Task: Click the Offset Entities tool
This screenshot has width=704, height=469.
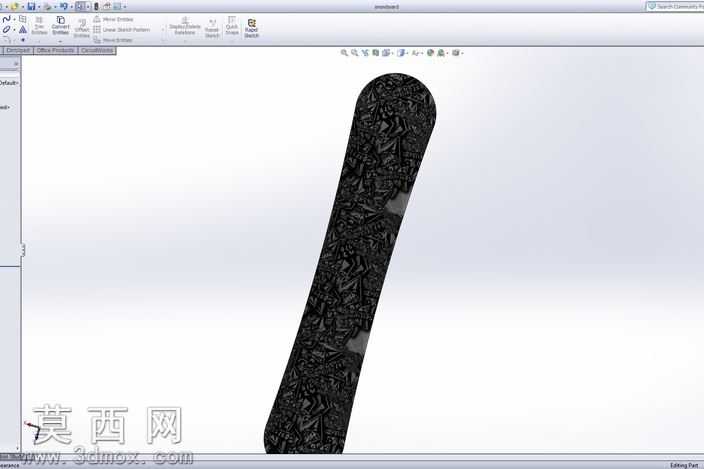Action: 82,28
